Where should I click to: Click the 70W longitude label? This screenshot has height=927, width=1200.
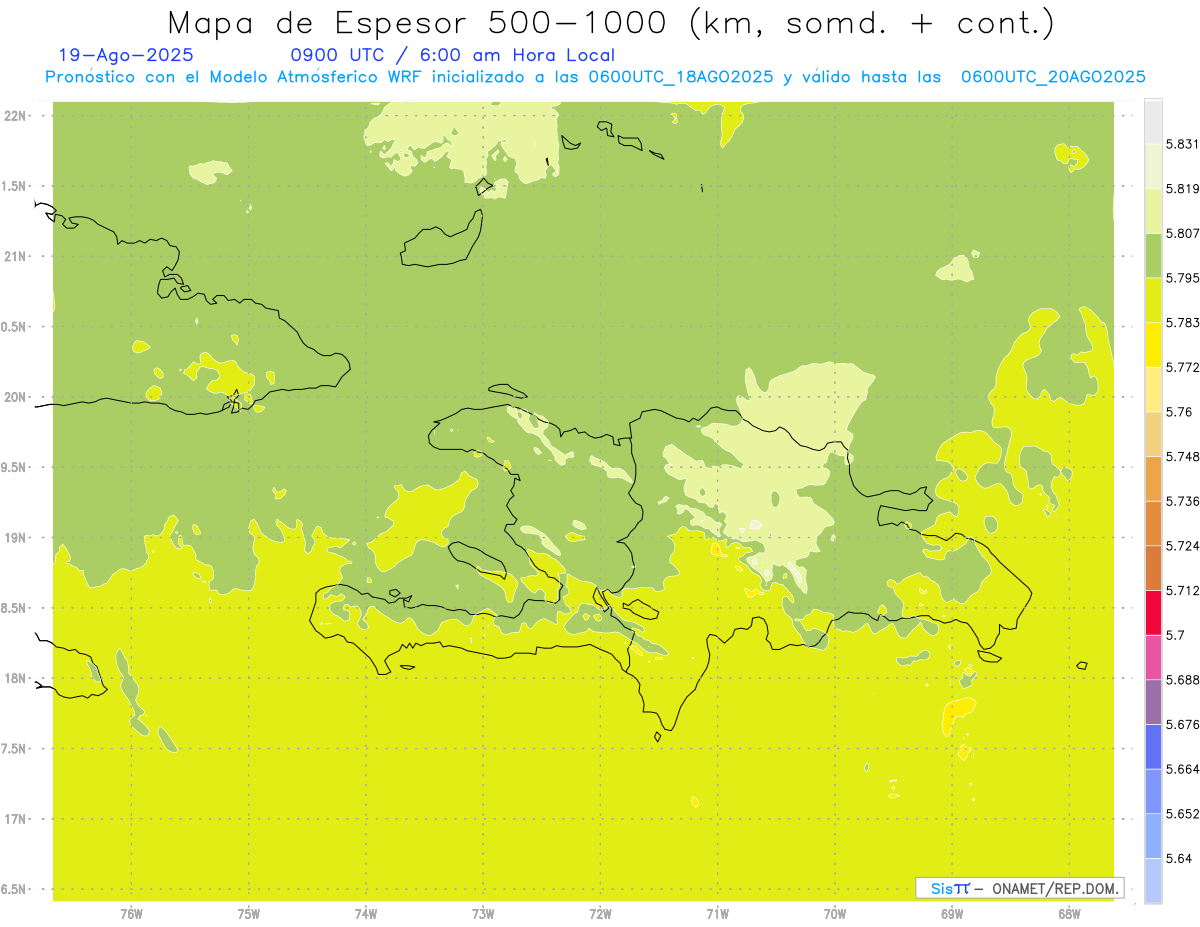pyautogui.click(x=835, y=913)
